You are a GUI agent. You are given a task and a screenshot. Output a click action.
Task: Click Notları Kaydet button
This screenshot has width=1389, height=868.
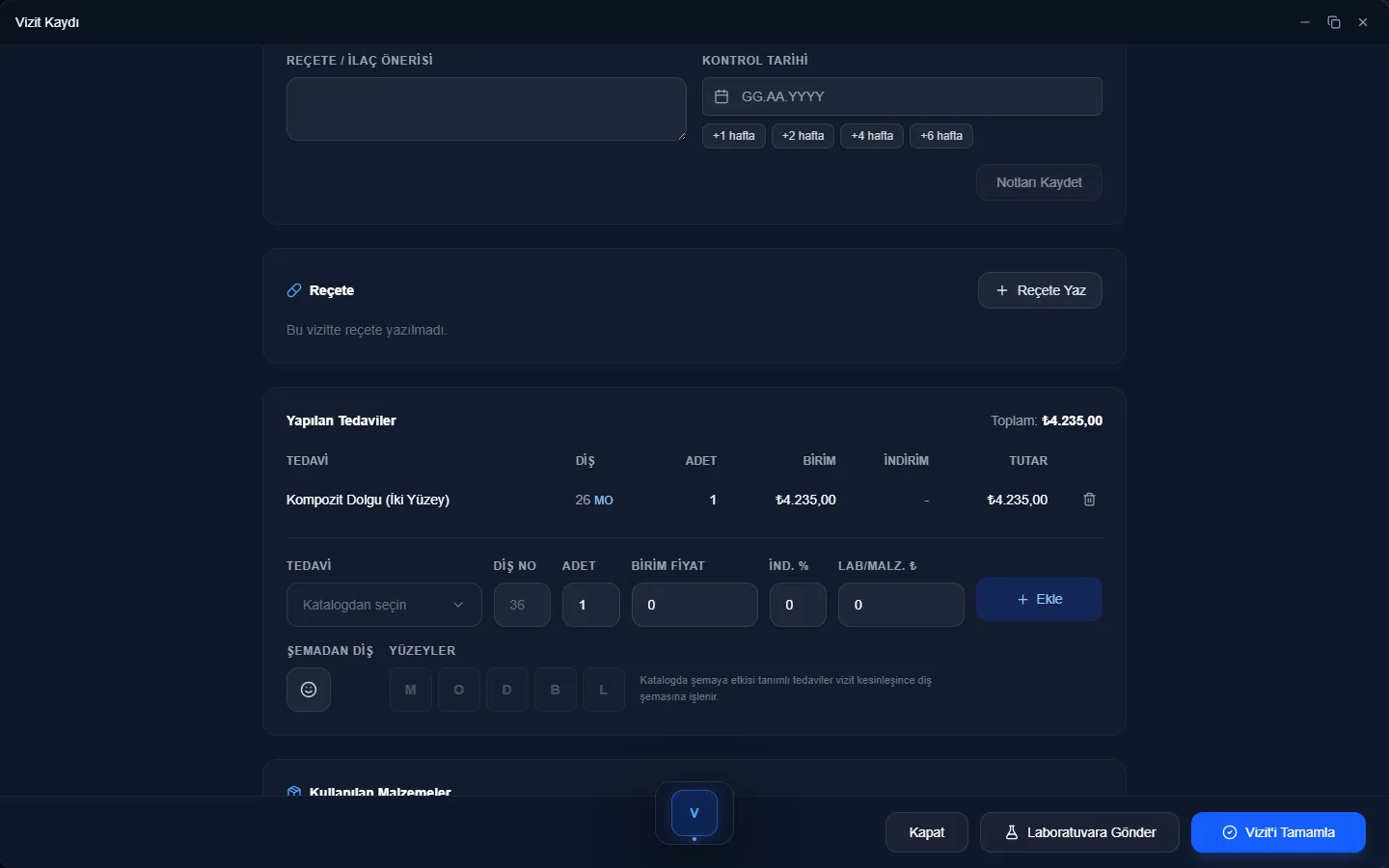[x=1039, y=182]
